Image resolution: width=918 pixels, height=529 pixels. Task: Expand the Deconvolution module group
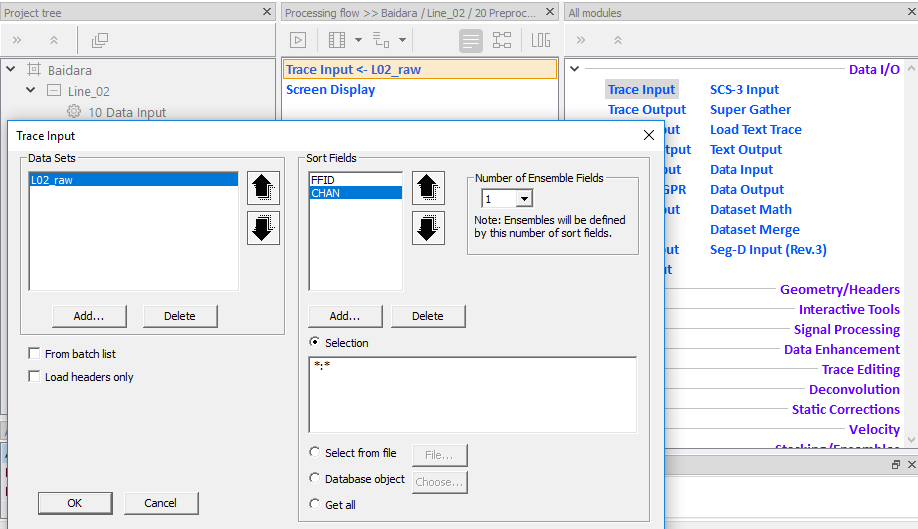pyautogui.click(x=854, y=389)
